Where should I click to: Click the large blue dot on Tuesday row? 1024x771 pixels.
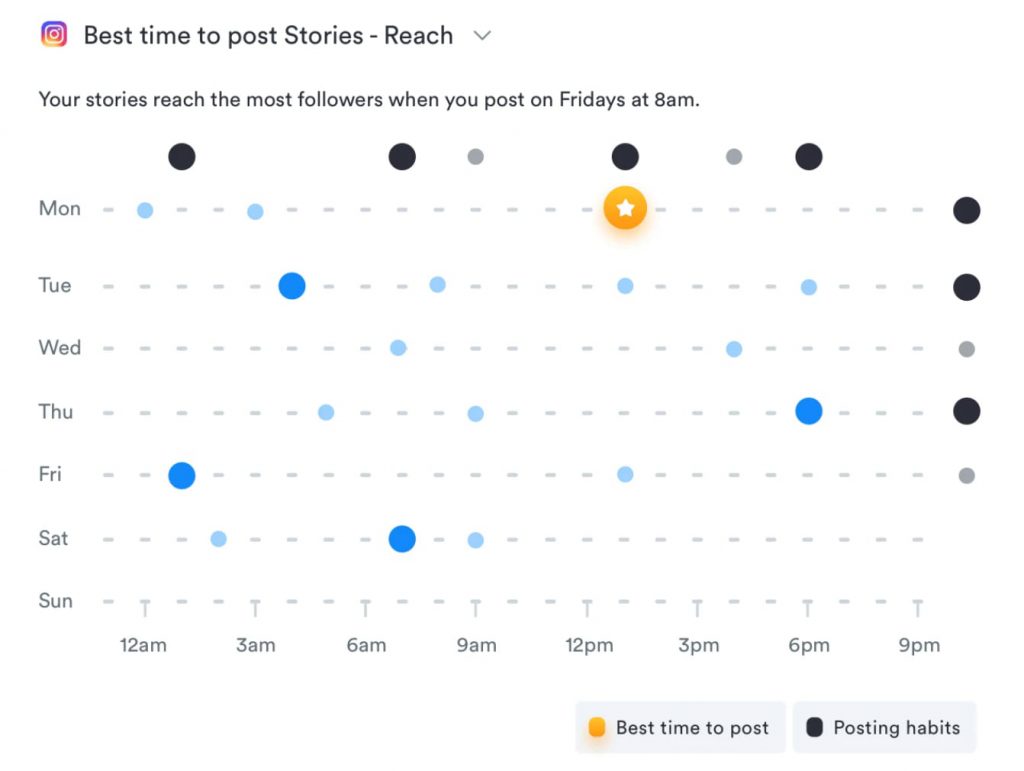point(291,286)
